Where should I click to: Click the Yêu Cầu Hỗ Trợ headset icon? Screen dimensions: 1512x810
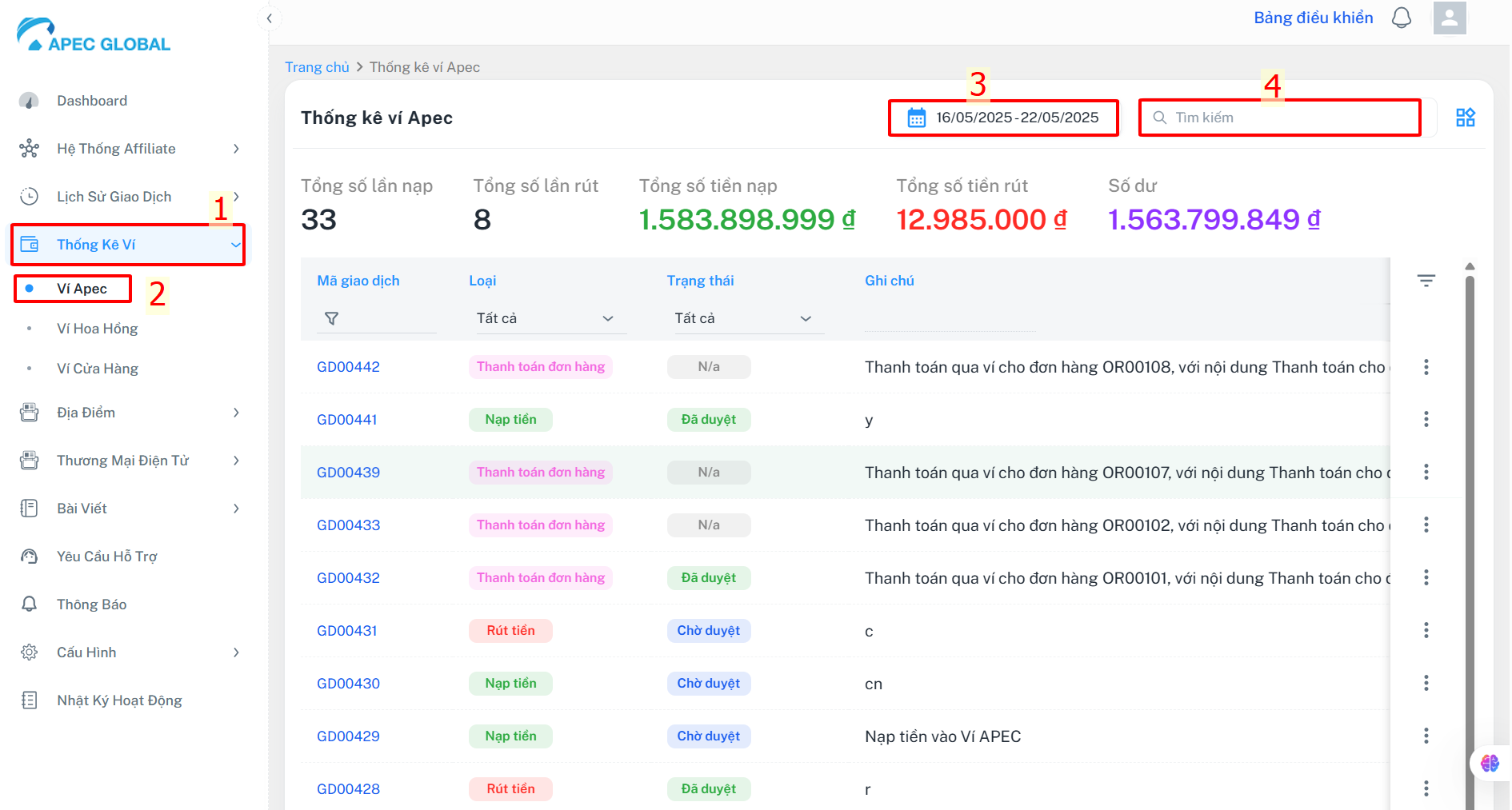pos(29,557)
